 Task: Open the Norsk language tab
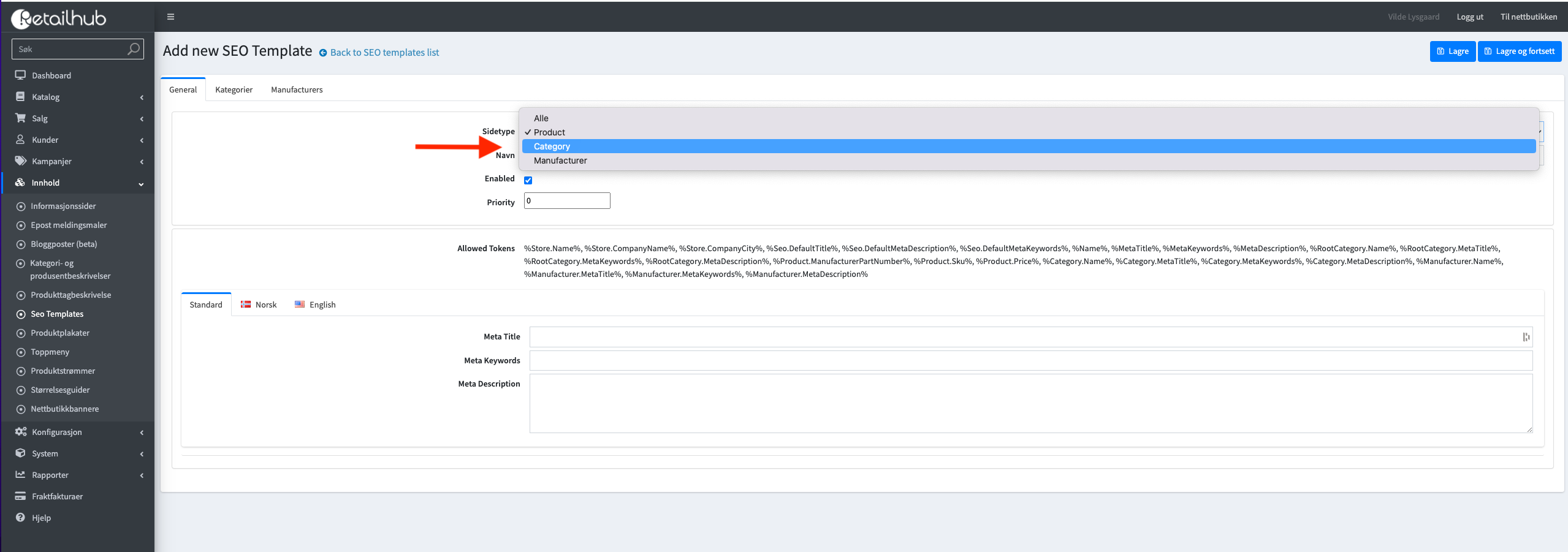point(259,304)
